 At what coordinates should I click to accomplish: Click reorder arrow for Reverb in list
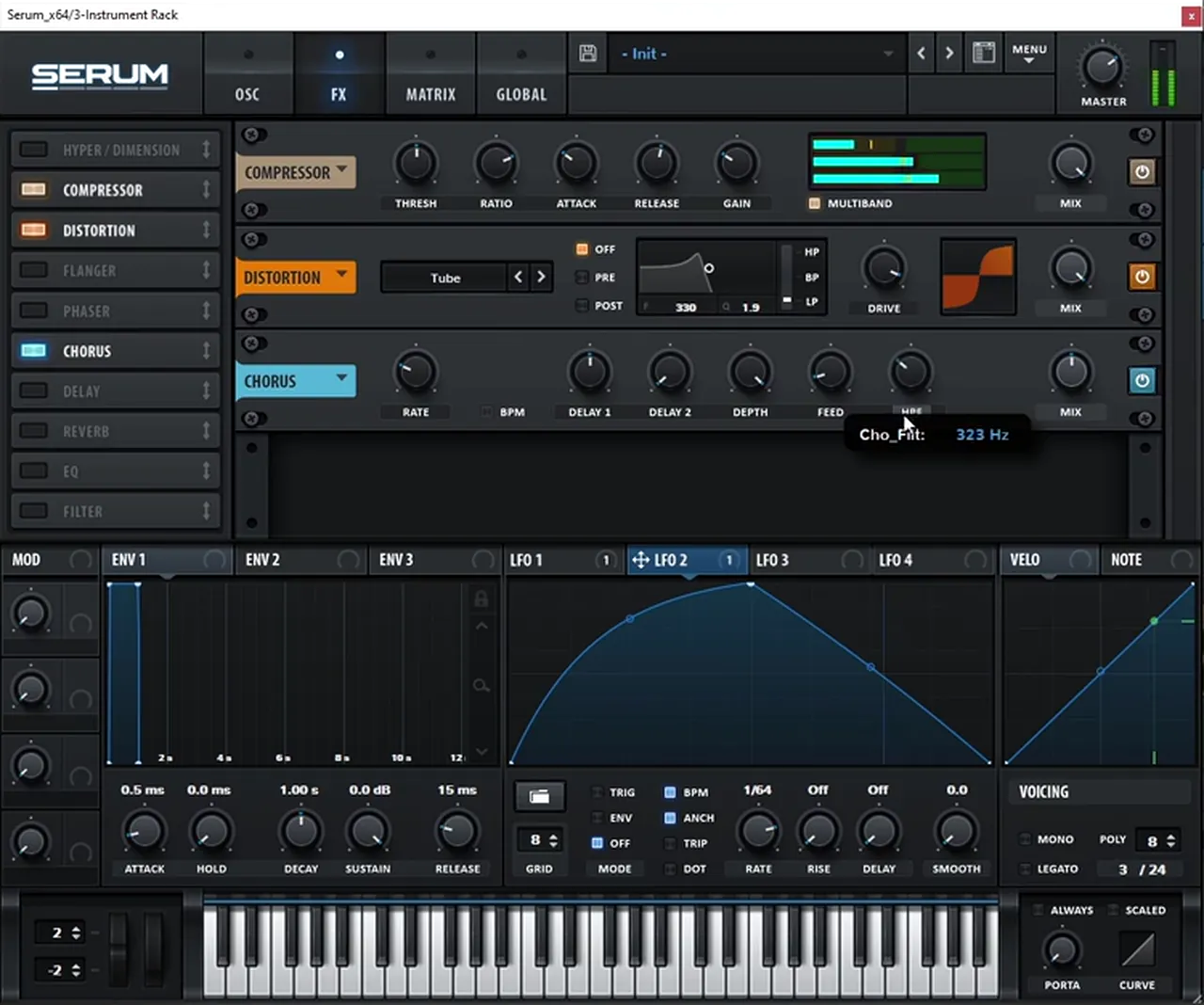(x=206, y=431)
